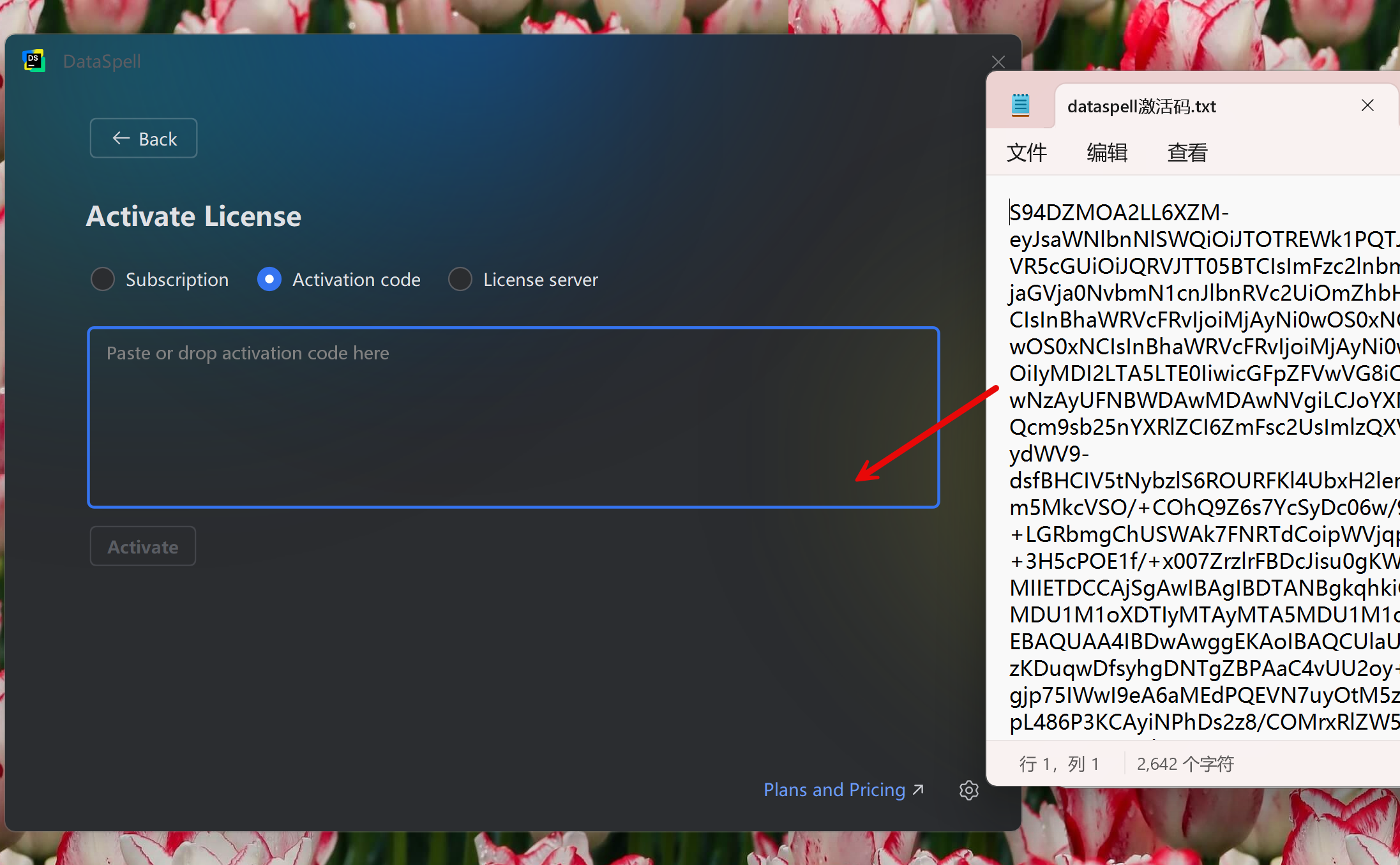The image size is (1400, 865).
Task: Select the Activation code radio option
Action: pos(269,279)
